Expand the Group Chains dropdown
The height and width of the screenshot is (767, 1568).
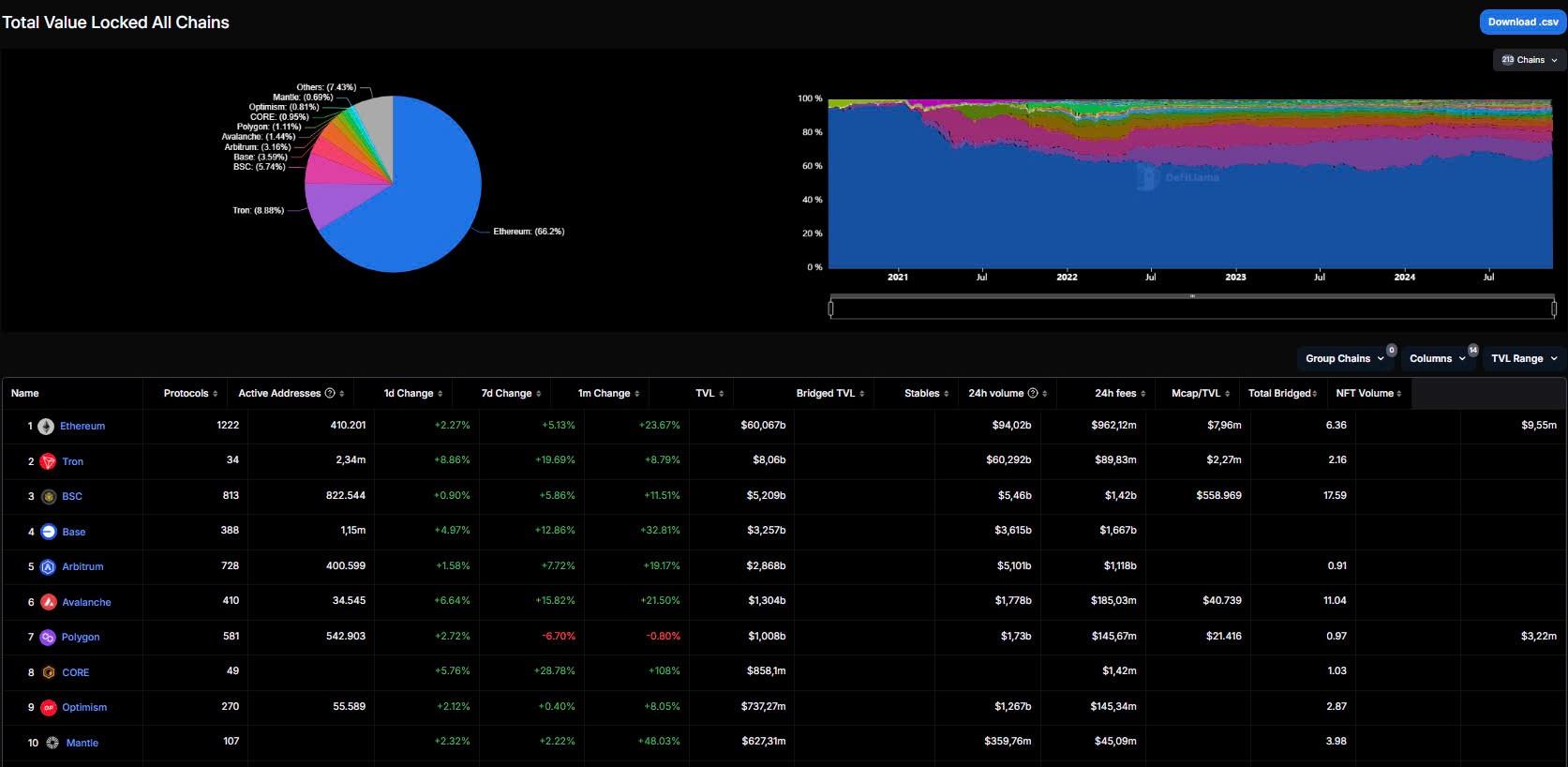1344,358
